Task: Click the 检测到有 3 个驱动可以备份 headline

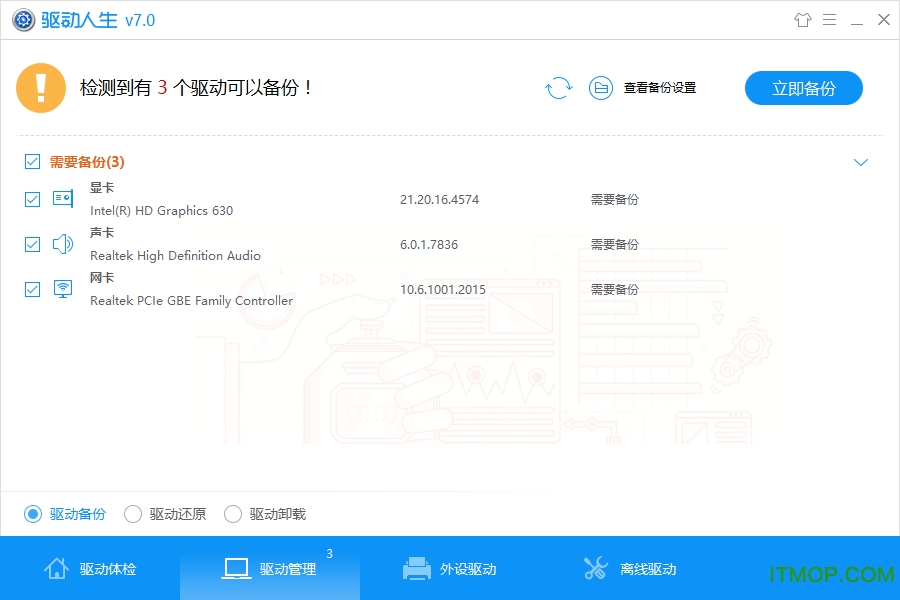Action: [x=195, y=88]
